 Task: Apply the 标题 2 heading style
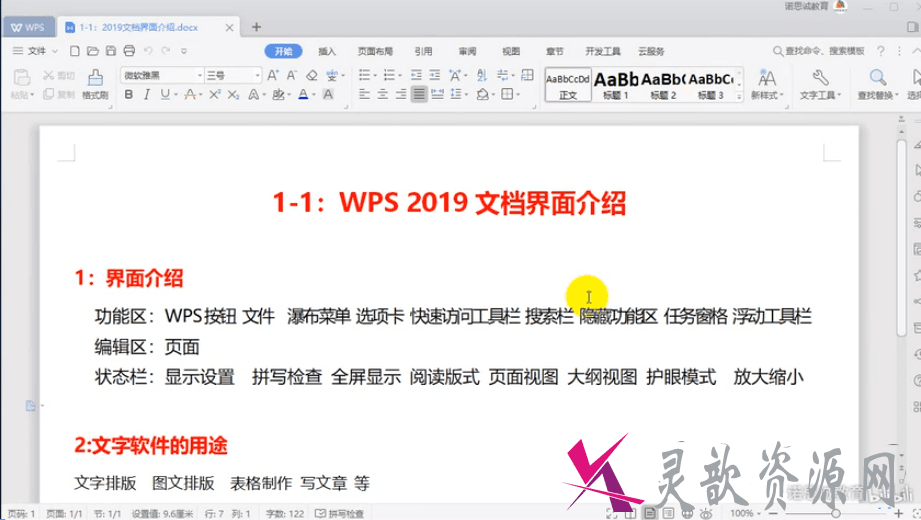[663, 85]
